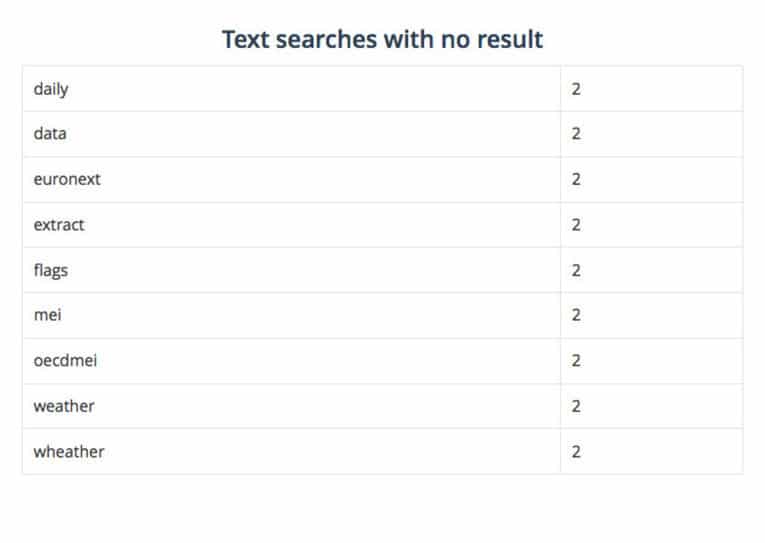Select the misspelled 'wheather' search term
This screenshot has width=765, height=543.
pos(69,451)
